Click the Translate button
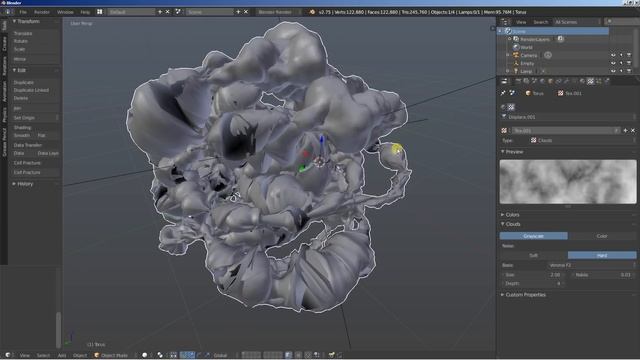 tap(36, 33)
